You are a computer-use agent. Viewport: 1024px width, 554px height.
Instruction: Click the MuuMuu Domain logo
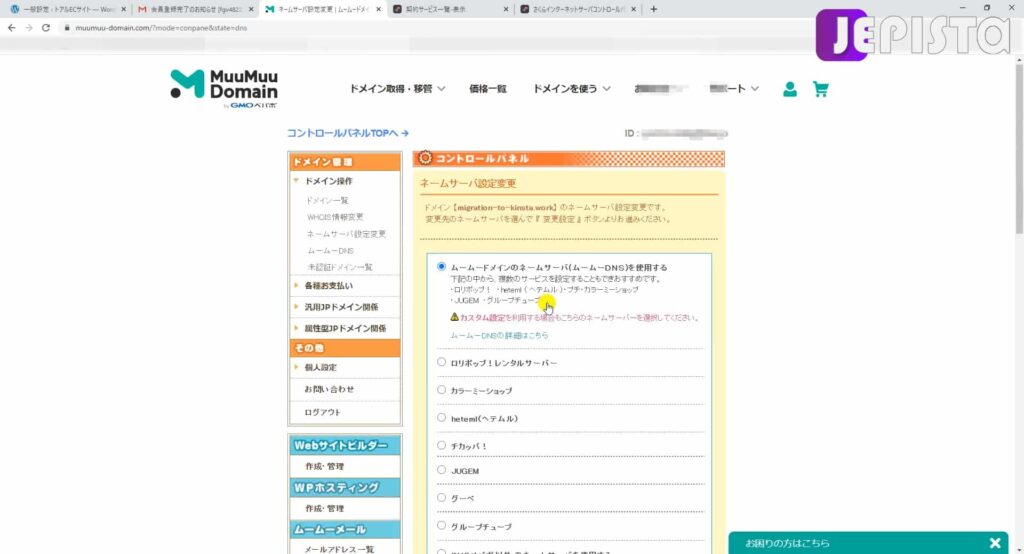pos(224,88)
